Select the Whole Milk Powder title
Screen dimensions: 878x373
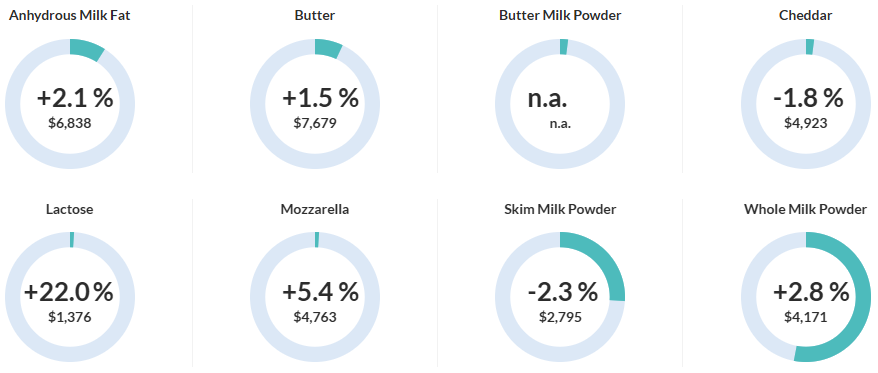805,209
